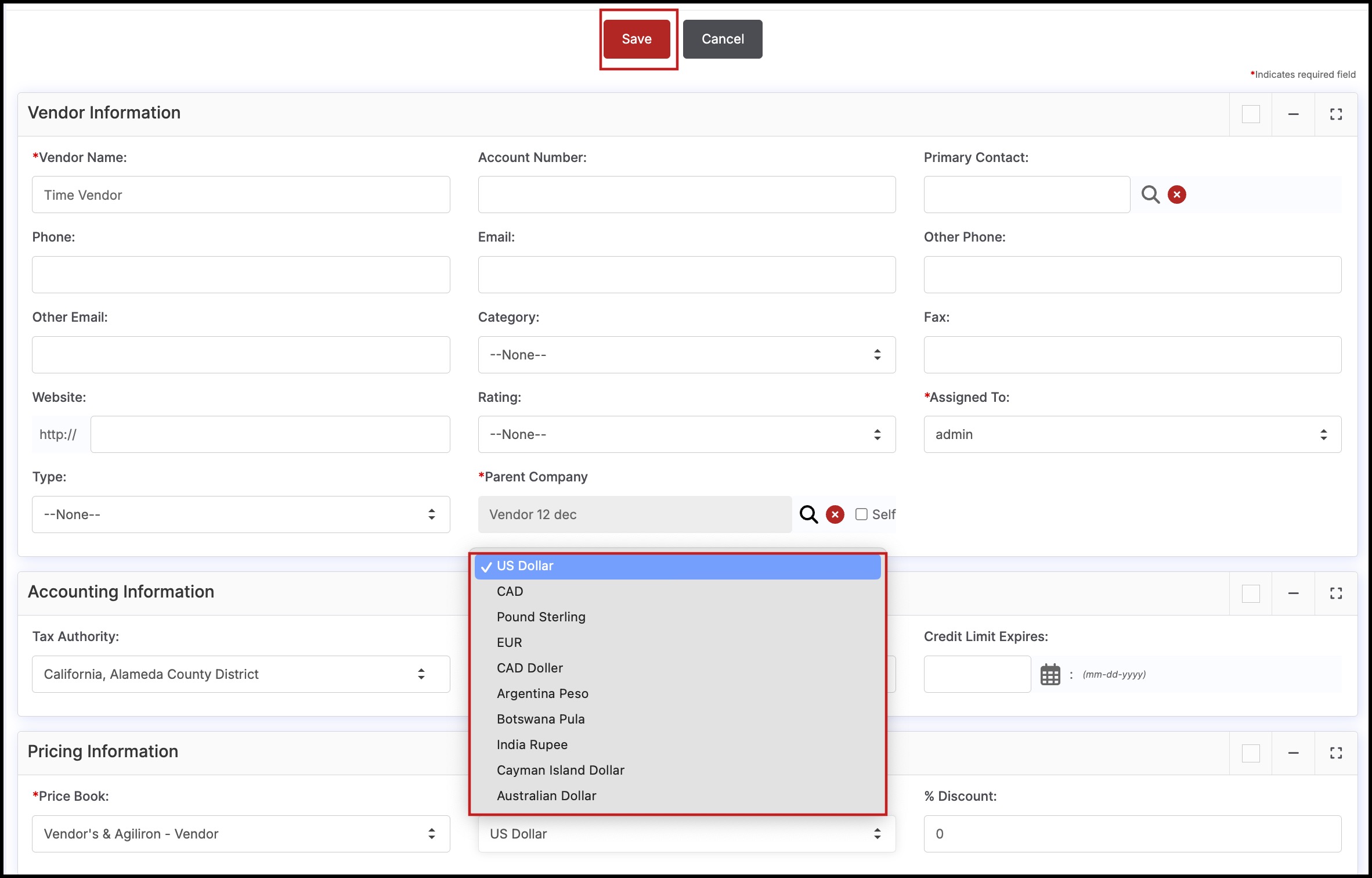Tick the Self checkbox for Parent Company
Screen dimensions: 1372x878
coord(861,514)
